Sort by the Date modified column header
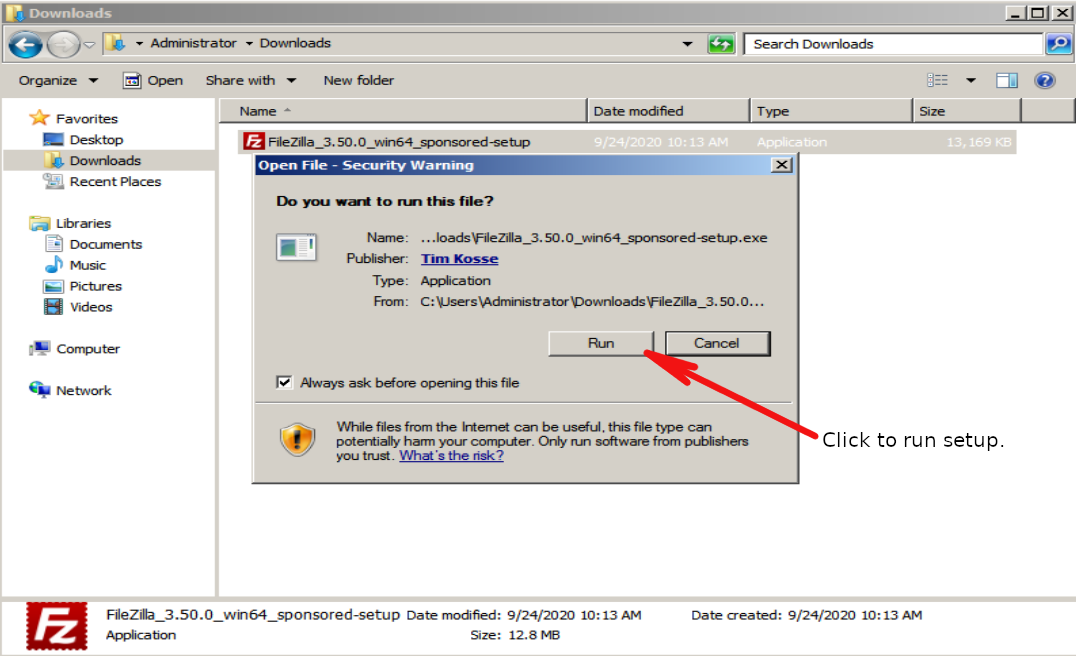 coord(668,110)
